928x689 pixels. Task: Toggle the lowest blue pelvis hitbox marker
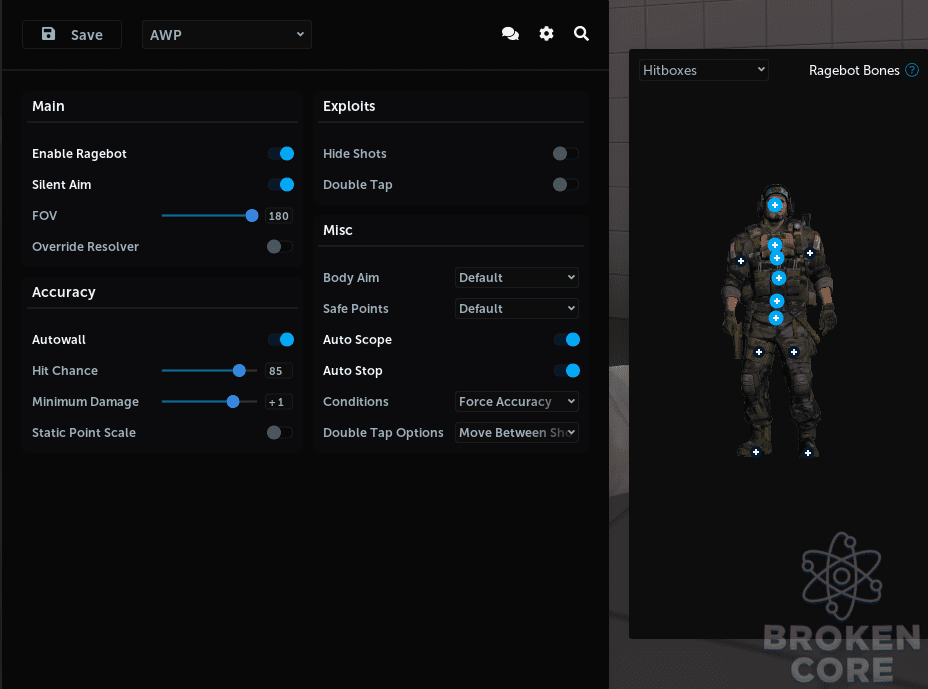point(776,318)
